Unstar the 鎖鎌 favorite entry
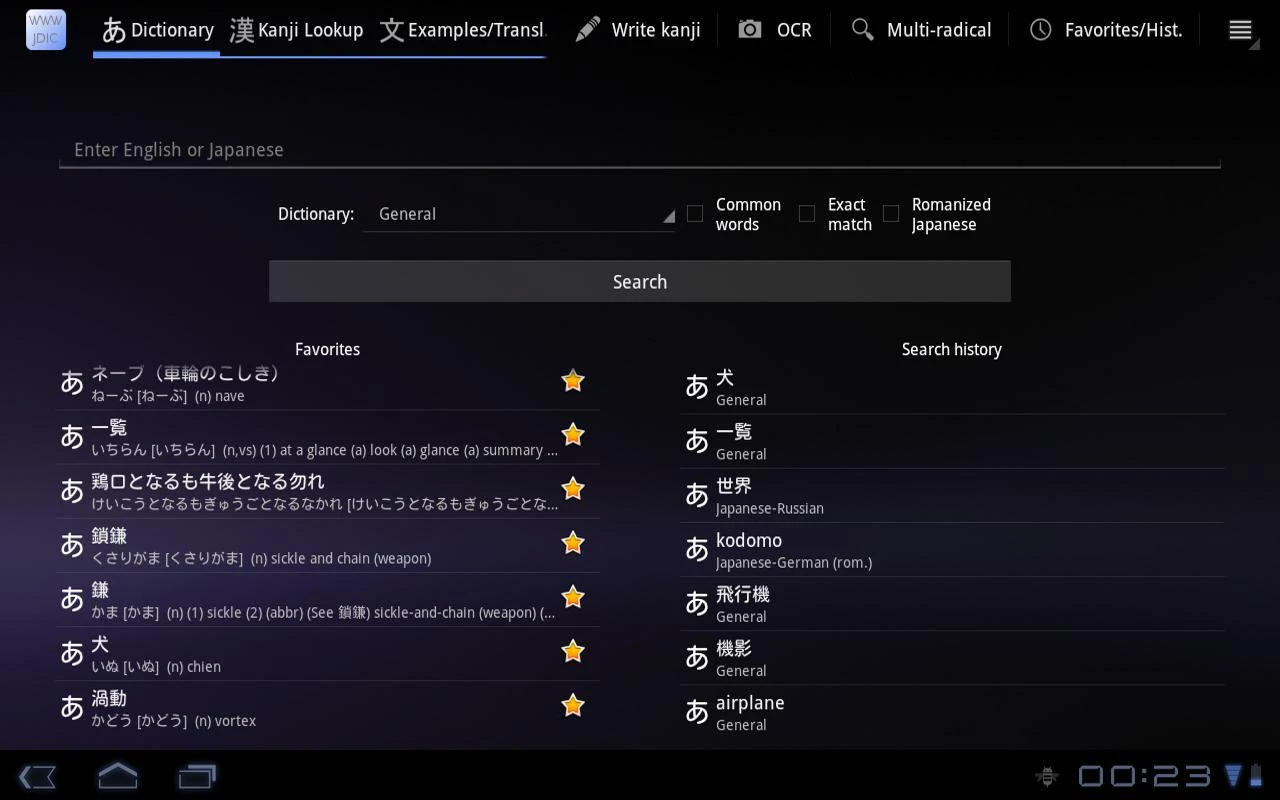 pos(572,542)
